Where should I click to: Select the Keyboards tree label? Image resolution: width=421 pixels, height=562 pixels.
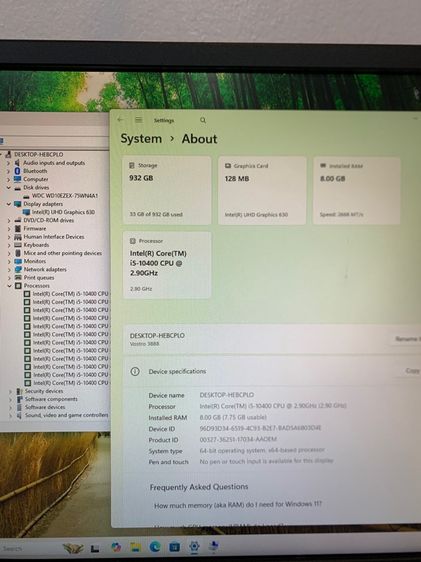click(x=36, y=245)
